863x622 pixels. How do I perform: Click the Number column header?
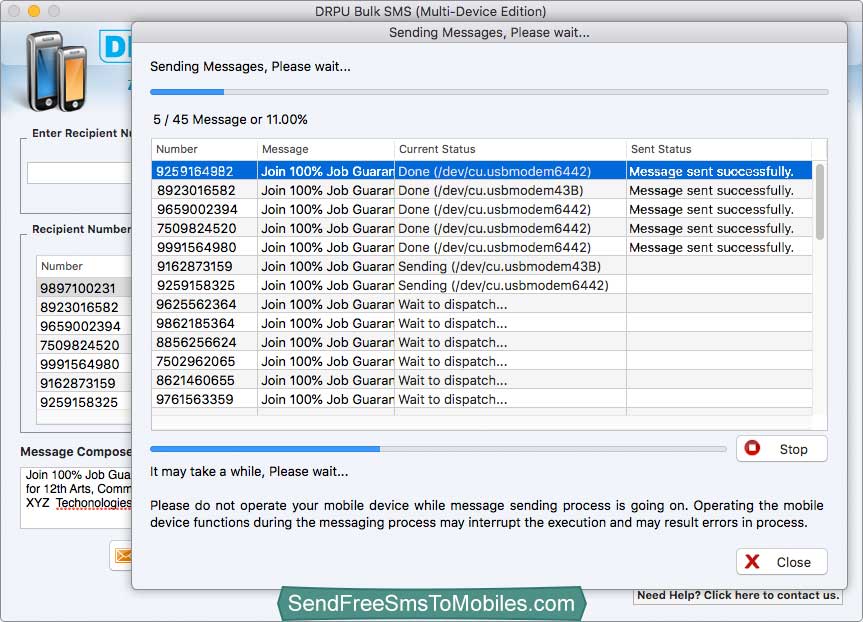click(204, 149)
